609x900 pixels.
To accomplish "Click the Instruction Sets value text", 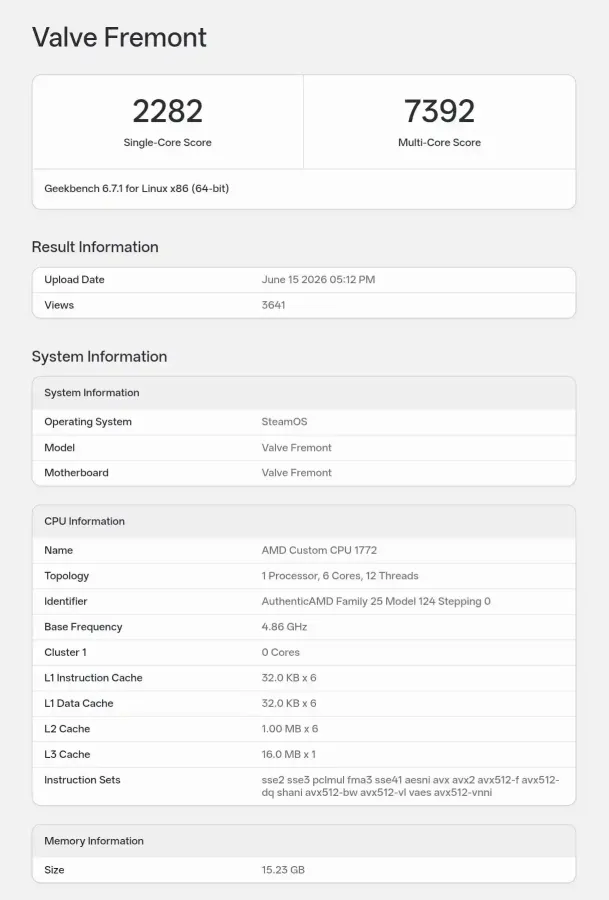I will (410, 786).
